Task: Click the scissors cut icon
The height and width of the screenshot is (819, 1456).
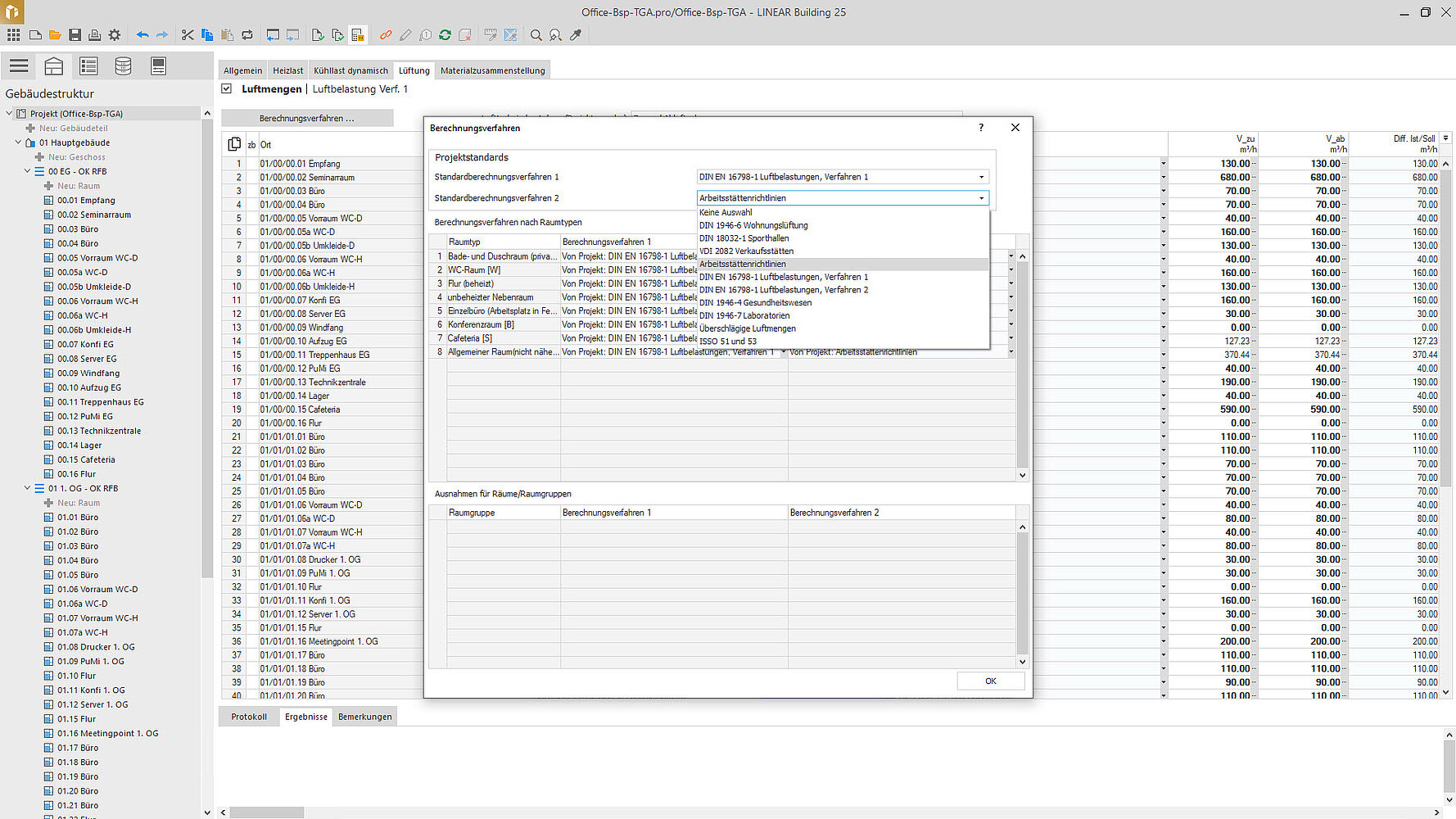Action: (188, 35)
